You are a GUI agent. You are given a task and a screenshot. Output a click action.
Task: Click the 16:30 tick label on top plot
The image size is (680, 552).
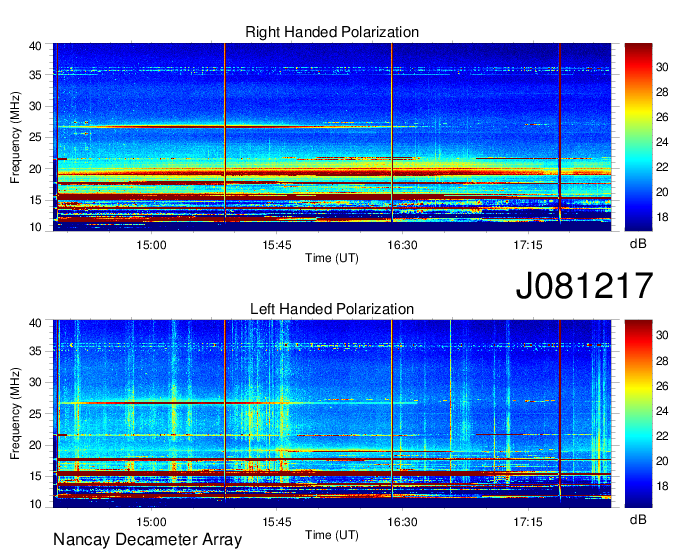(402, 245)
